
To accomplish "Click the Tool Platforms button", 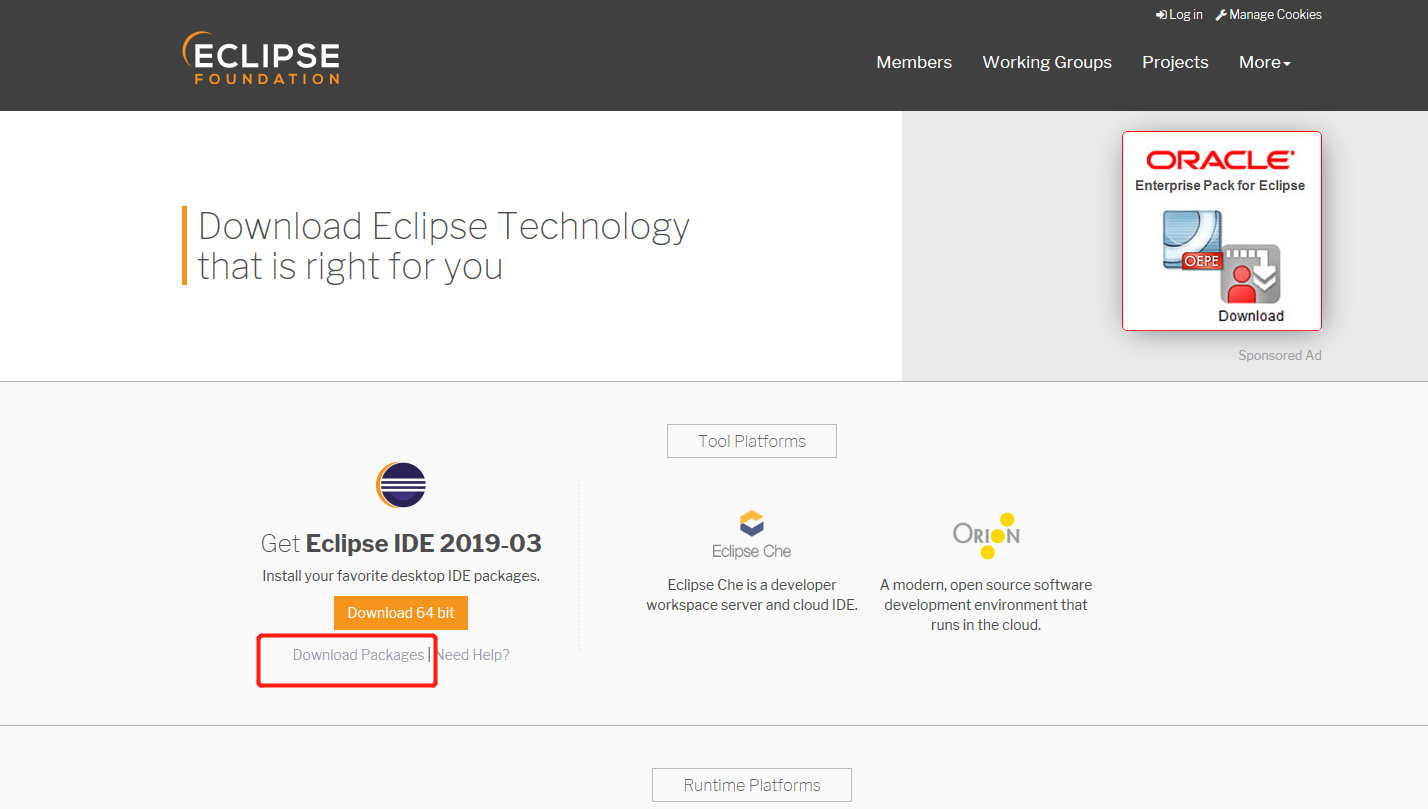I will click(x=751, y=440).
